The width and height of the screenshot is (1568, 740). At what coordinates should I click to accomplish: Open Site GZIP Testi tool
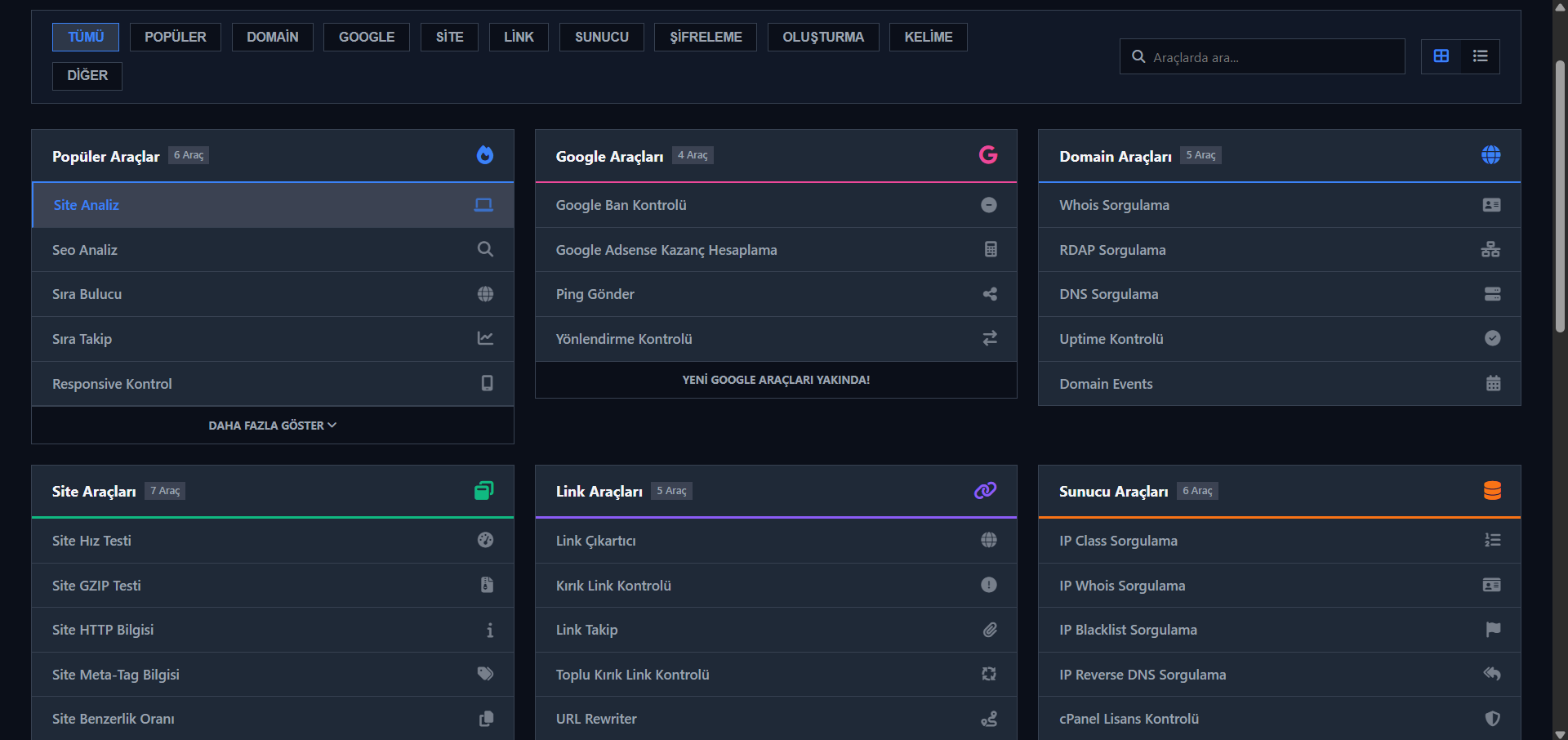273,586
